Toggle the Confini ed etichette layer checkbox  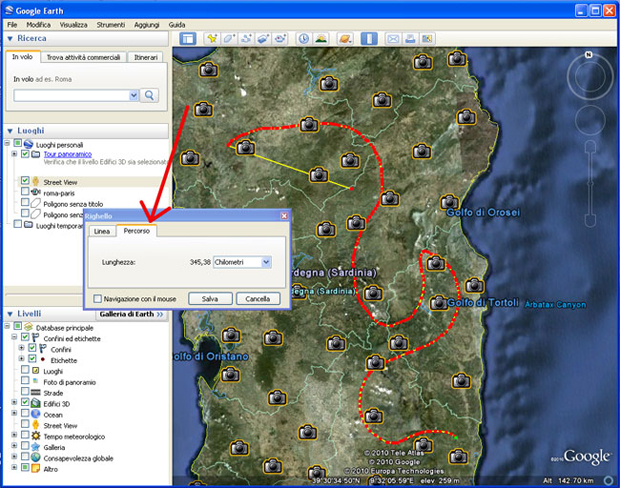[x=25, y=337]
